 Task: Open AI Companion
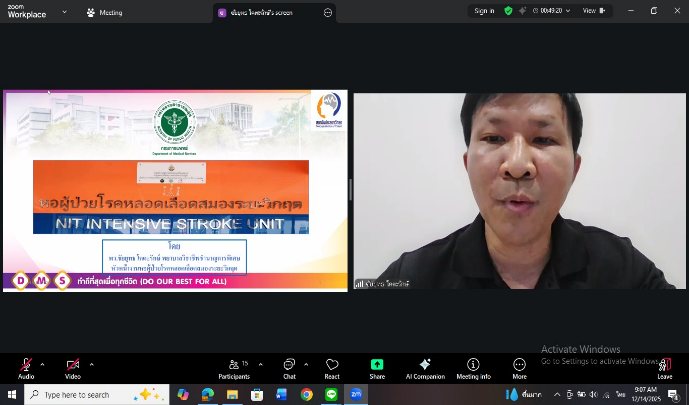(425, 369)
